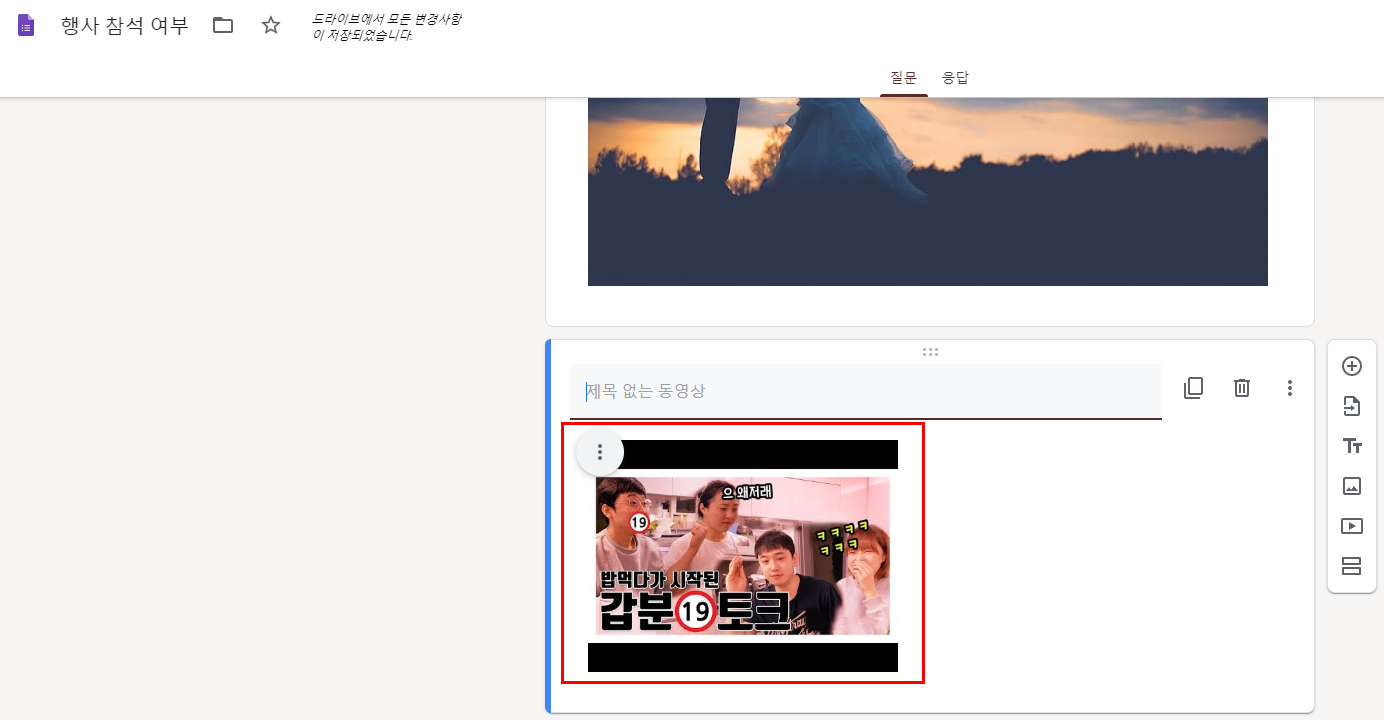Switch to the 질문 tab

tap(904, 77)
